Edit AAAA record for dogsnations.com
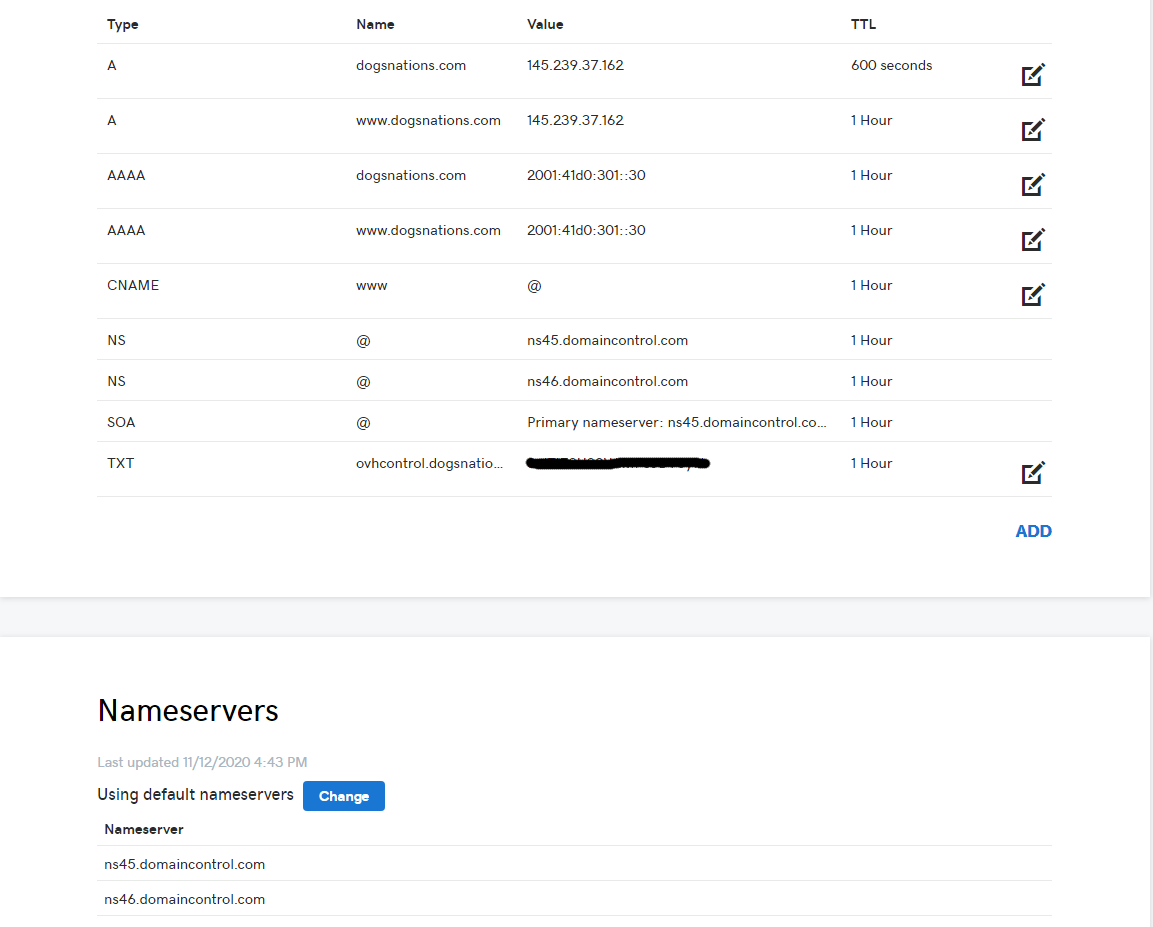Screen dimensions: 1153x927 (x=1033, y=185)
